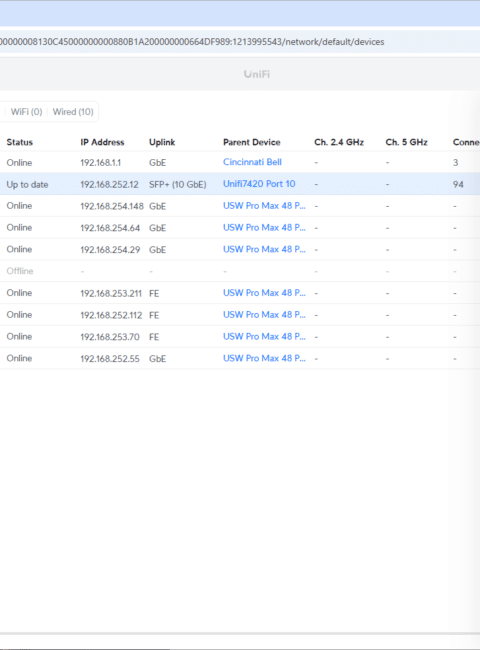
Task: Click Online status in the 192.168.254.148 row
Action: pos(19,206)
